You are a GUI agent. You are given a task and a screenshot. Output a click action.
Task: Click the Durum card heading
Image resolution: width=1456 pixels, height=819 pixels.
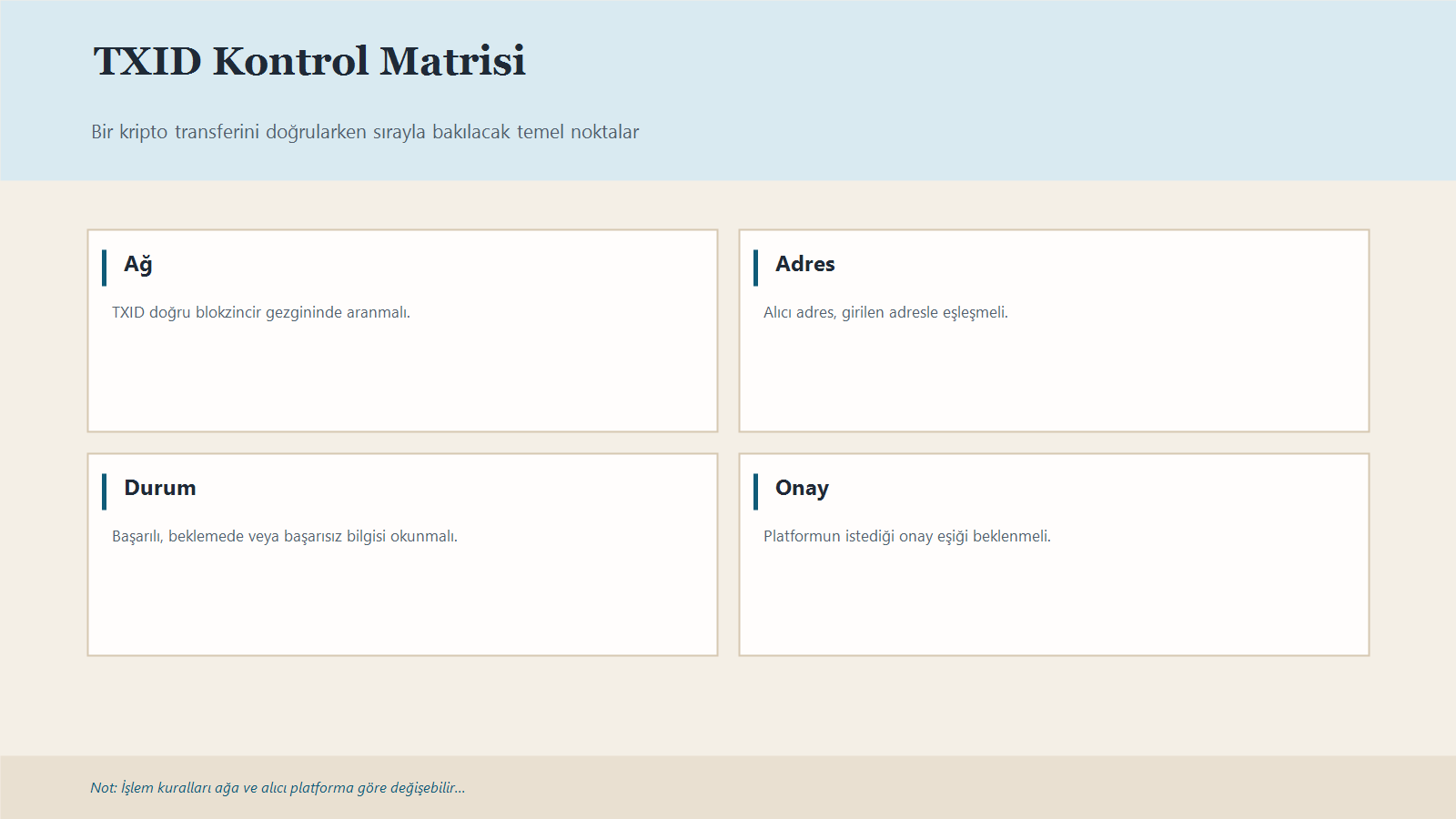pyautogui.click(x=160, y=488)
